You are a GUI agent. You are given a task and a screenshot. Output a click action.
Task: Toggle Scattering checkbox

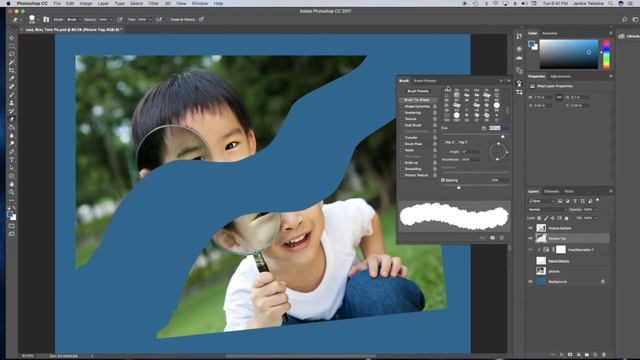point(402,113)
